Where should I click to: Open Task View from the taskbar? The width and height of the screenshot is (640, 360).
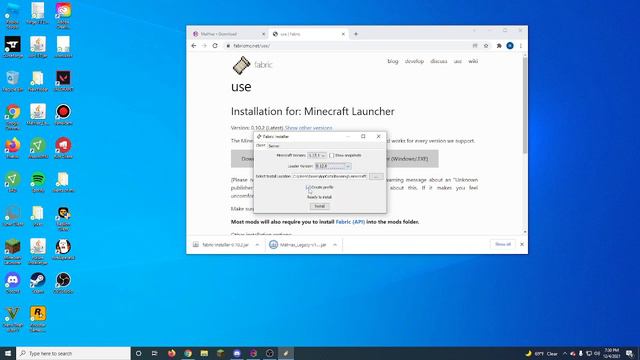[x=155, y=353]
